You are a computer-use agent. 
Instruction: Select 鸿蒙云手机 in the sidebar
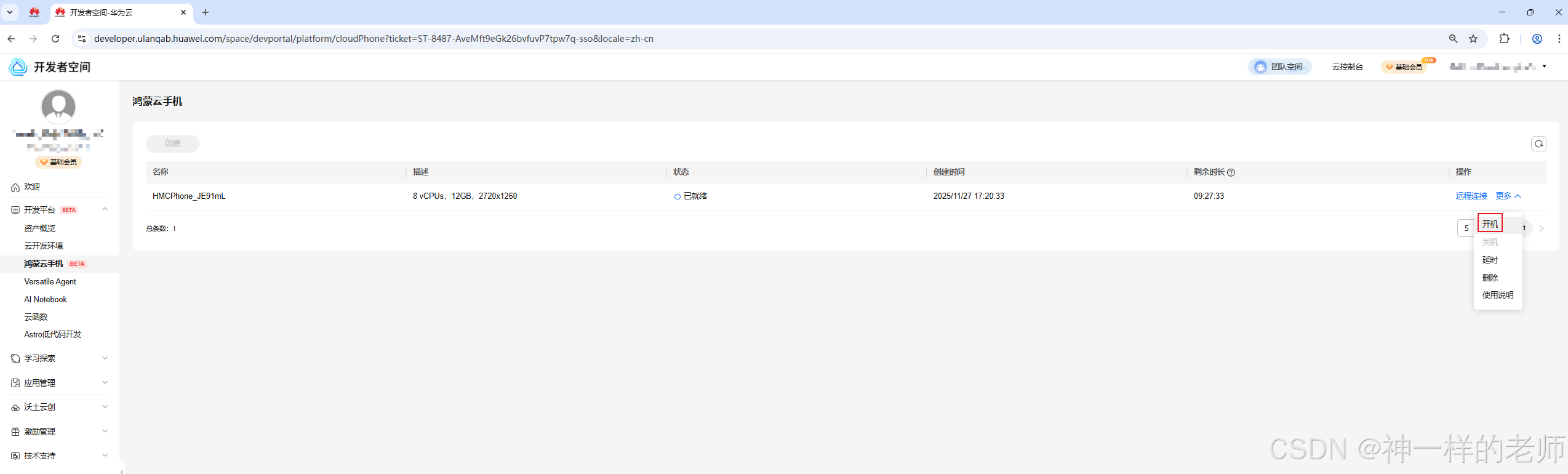click(44, 263)
